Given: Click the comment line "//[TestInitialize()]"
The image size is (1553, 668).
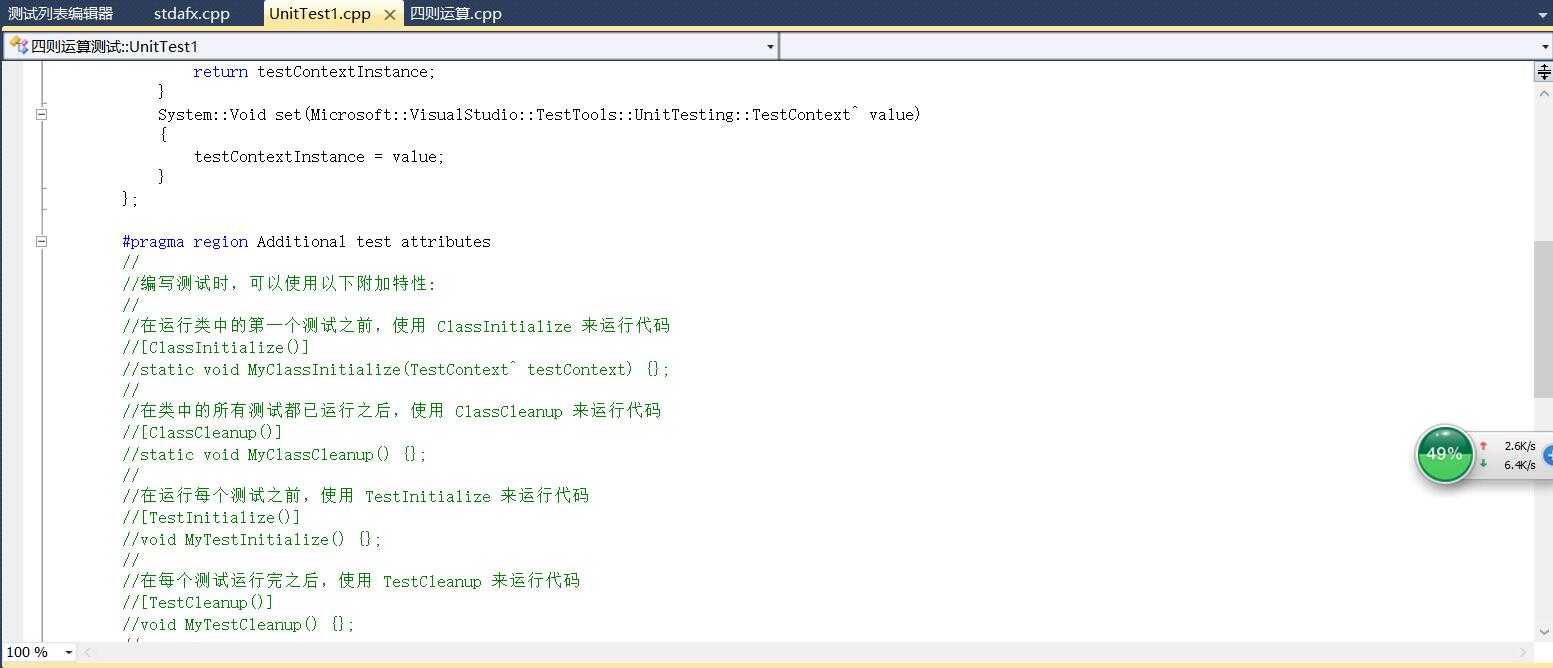Looking at the screenshot, I should click(211, 518).
